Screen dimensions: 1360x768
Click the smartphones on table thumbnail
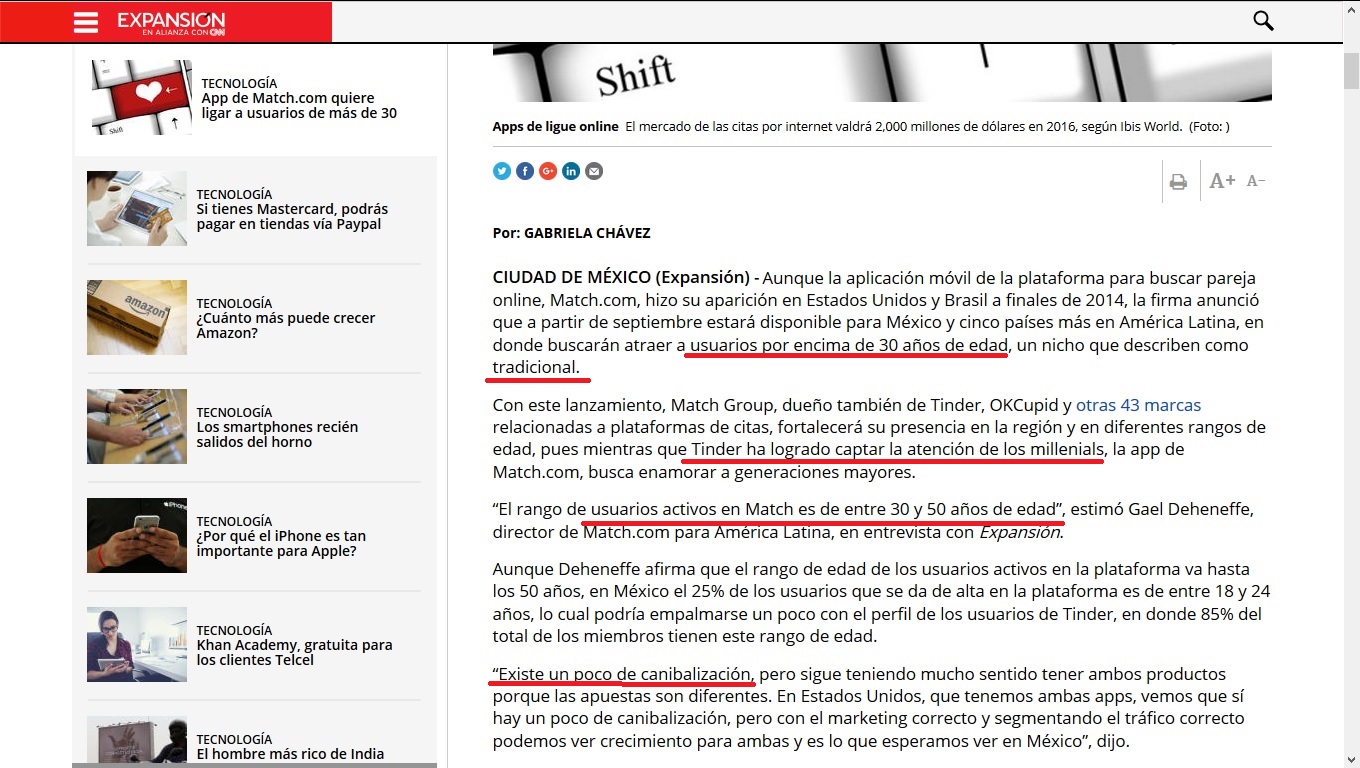point(137,426)
